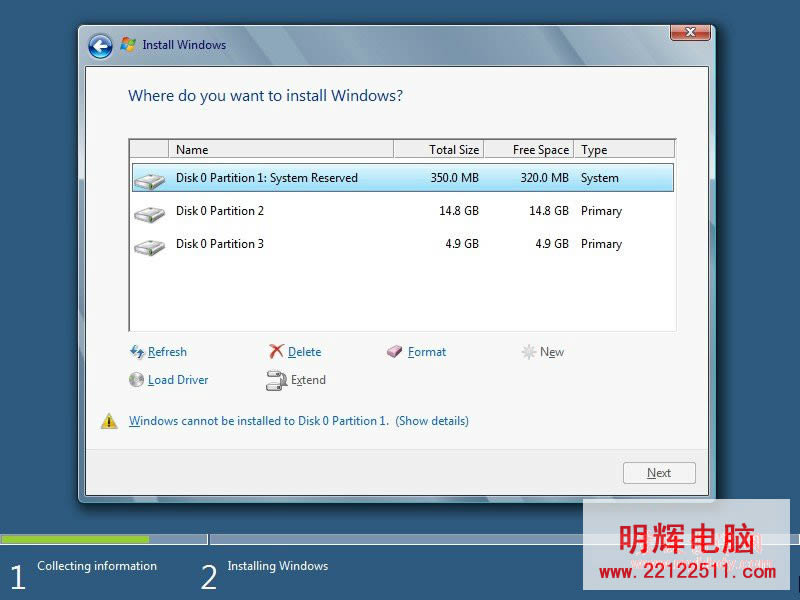Click the '4.9 GB' total size of Partition 3

point(462,244)
